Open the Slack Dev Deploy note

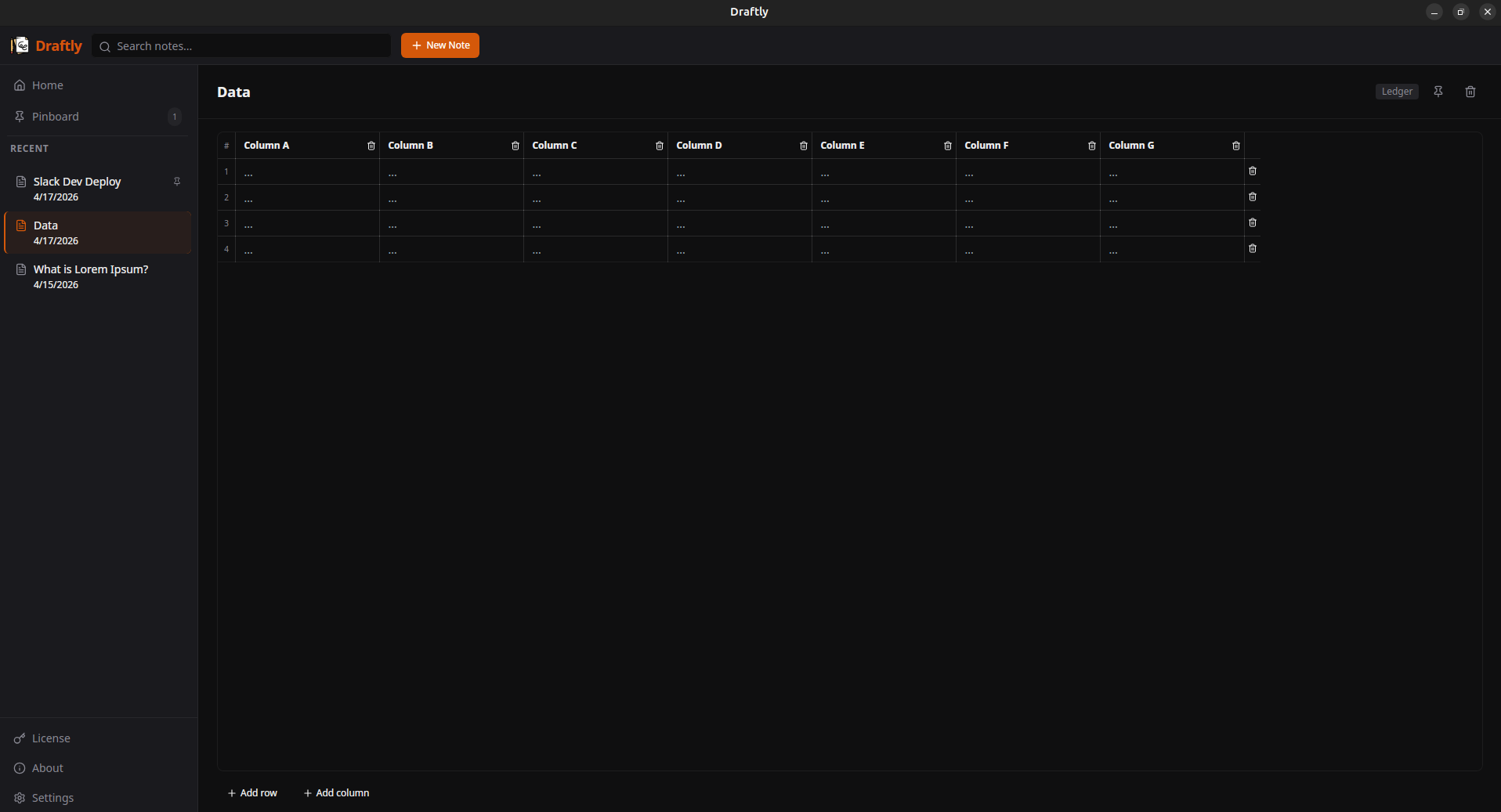[98, 189]
